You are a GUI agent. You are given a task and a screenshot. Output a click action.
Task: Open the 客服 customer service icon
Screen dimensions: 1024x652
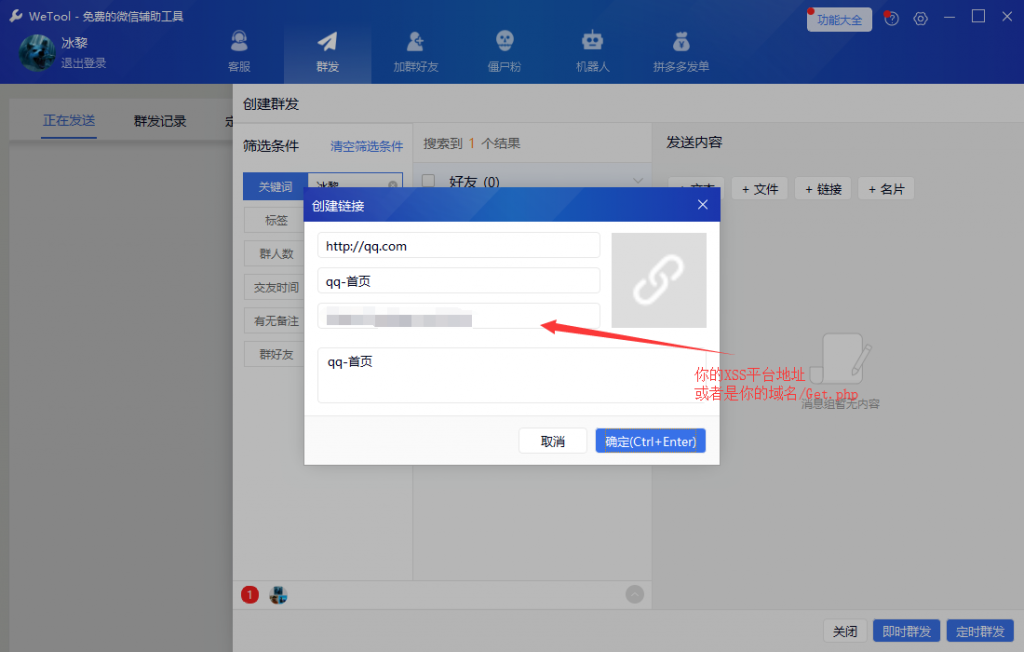239,42
